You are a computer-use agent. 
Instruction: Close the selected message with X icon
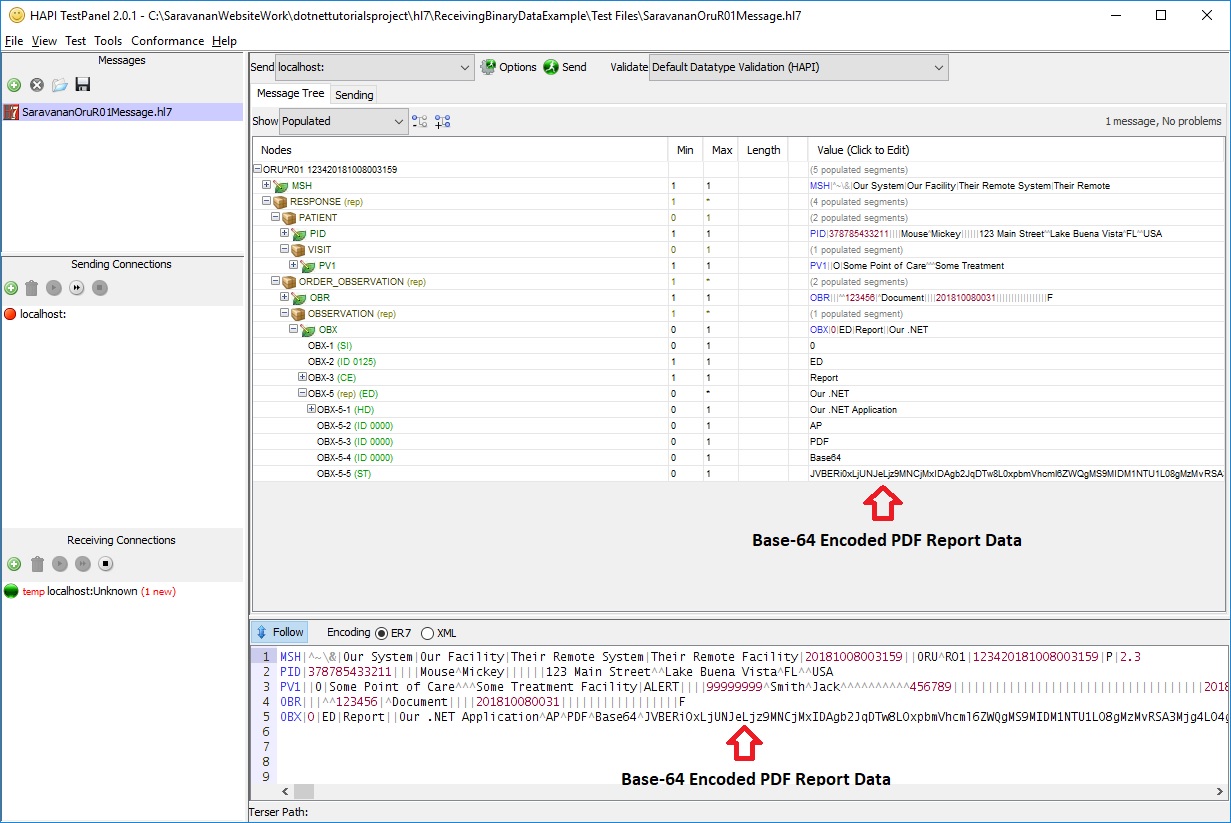pyautogui.click(x=37, y=85)
